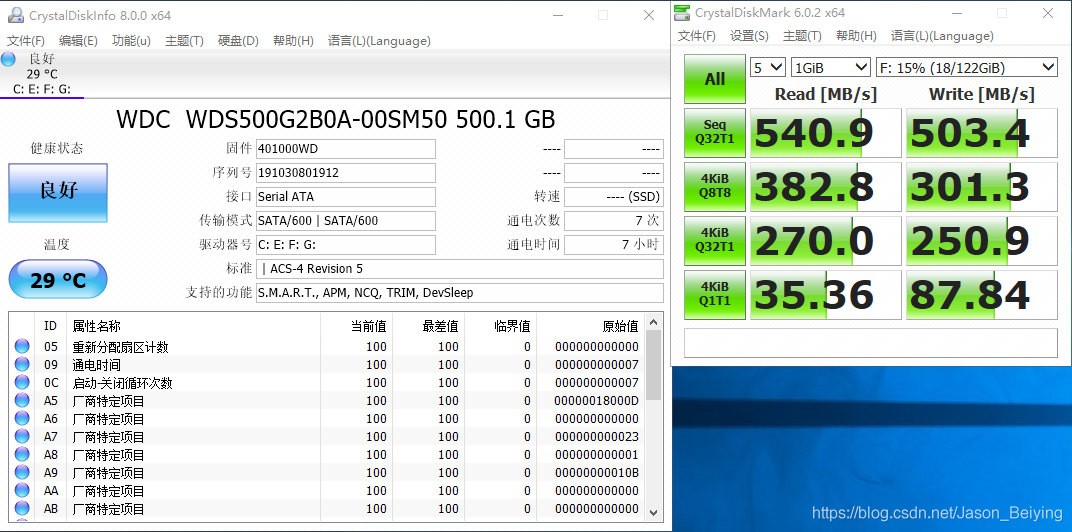
Task: Click status orb for attribute ID AA
Action: pos(22,491)
